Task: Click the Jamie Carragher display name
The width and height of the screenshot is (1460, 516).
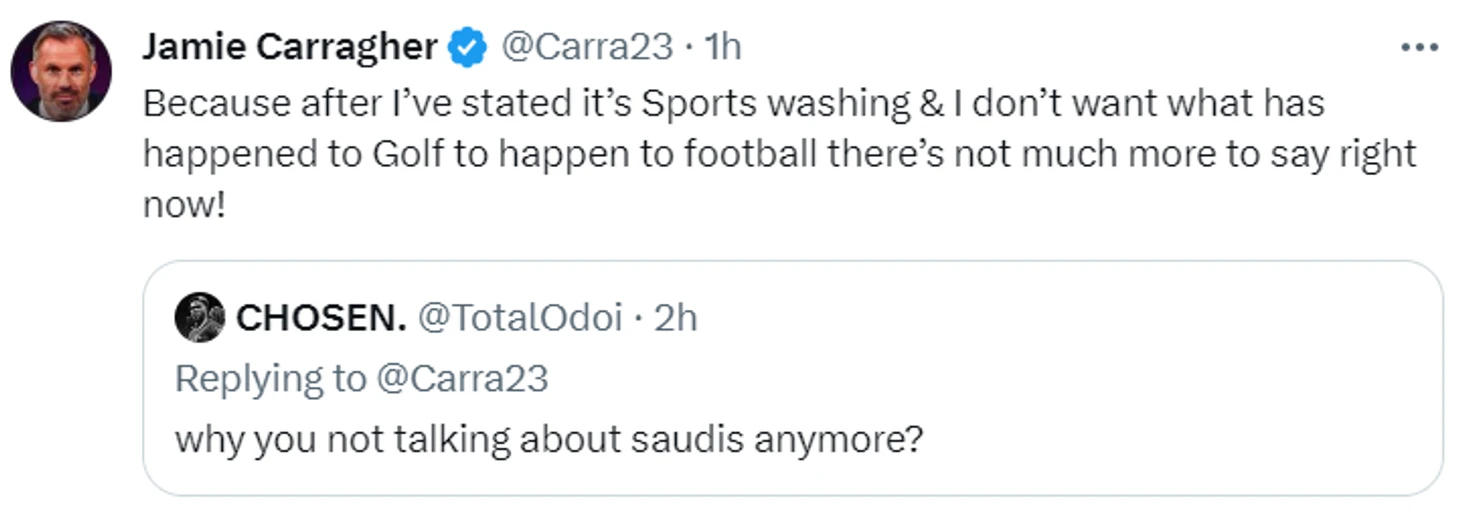Action: [x=289, y=47]
